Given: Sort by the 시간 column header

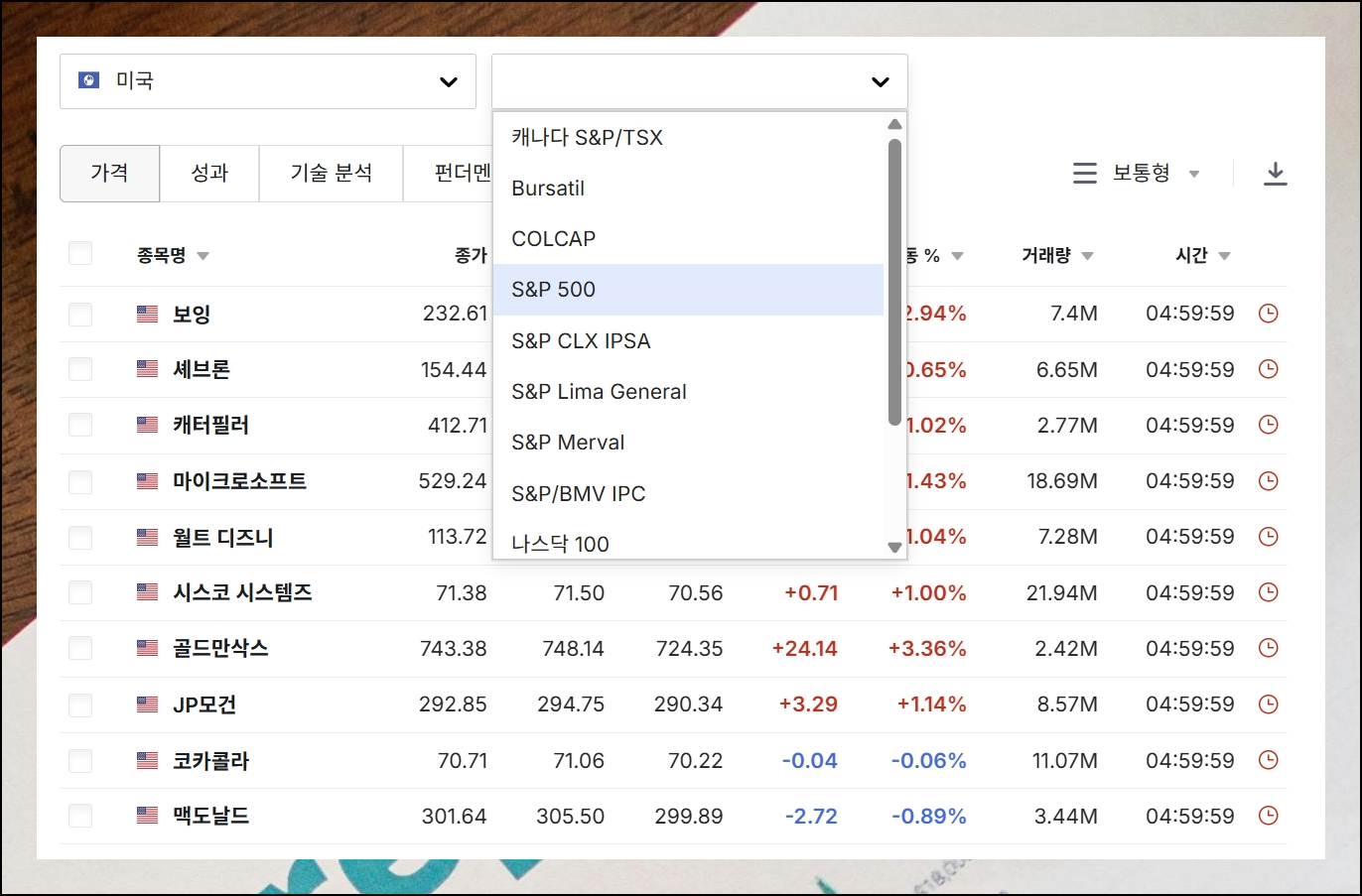Looking at the screenshot, I should coord(1202,255).
